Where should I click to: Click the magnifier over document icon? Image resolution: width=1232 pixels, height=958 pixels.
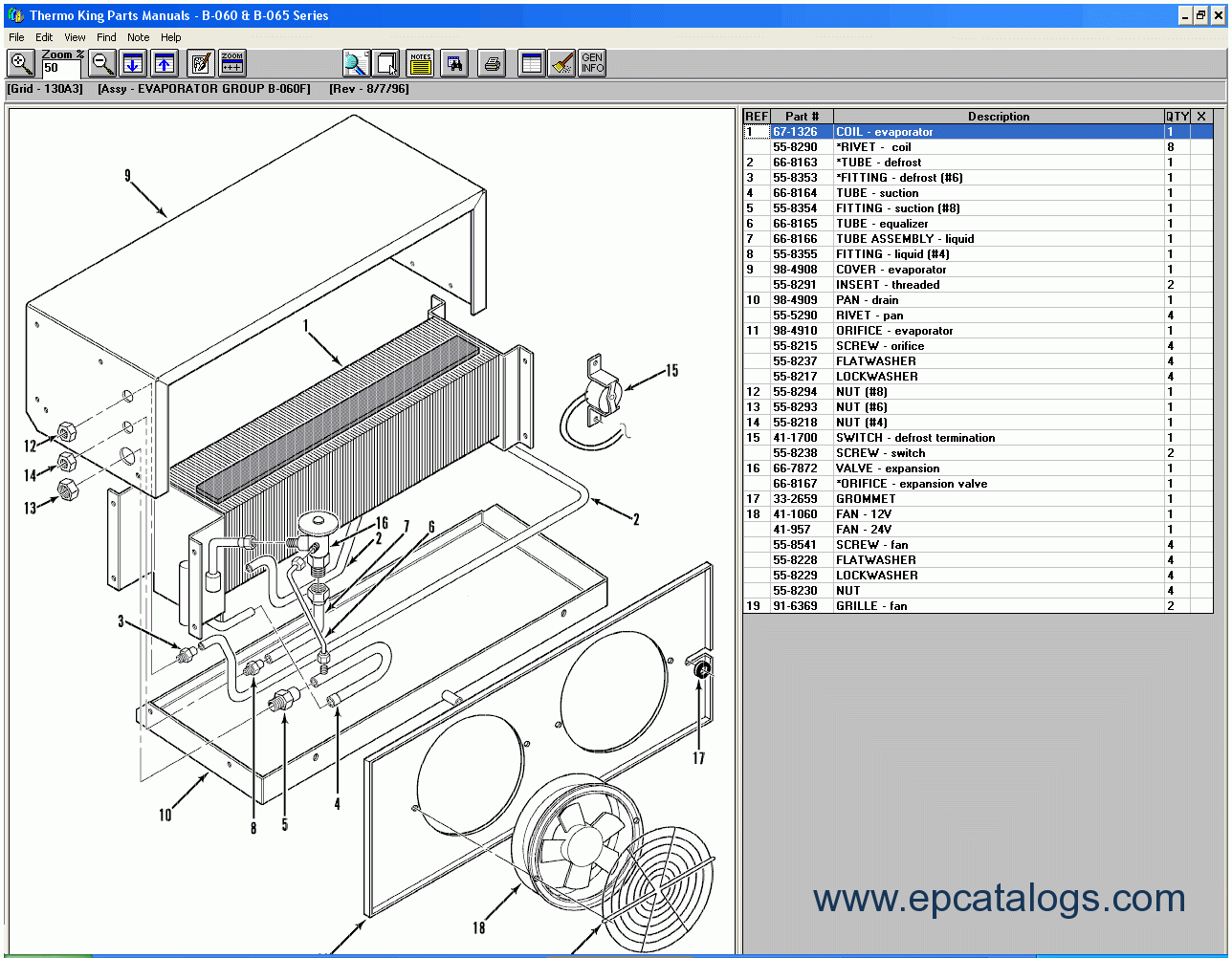[x=356, y=64]
